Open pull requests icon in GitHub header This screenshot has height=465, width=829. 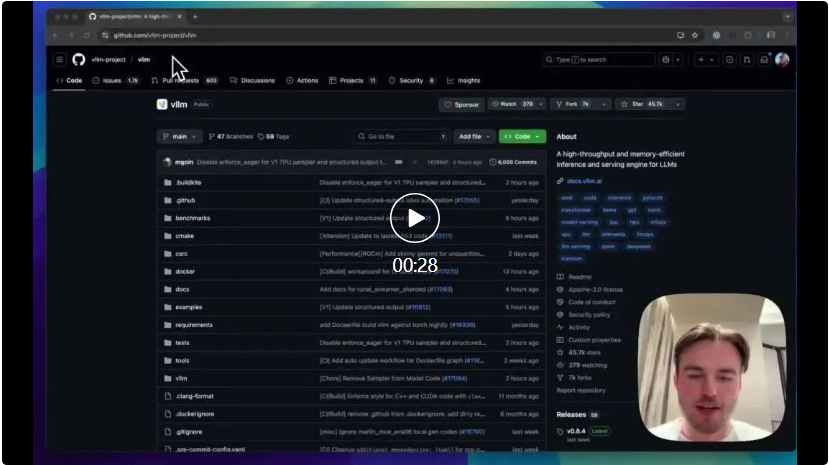747,60
